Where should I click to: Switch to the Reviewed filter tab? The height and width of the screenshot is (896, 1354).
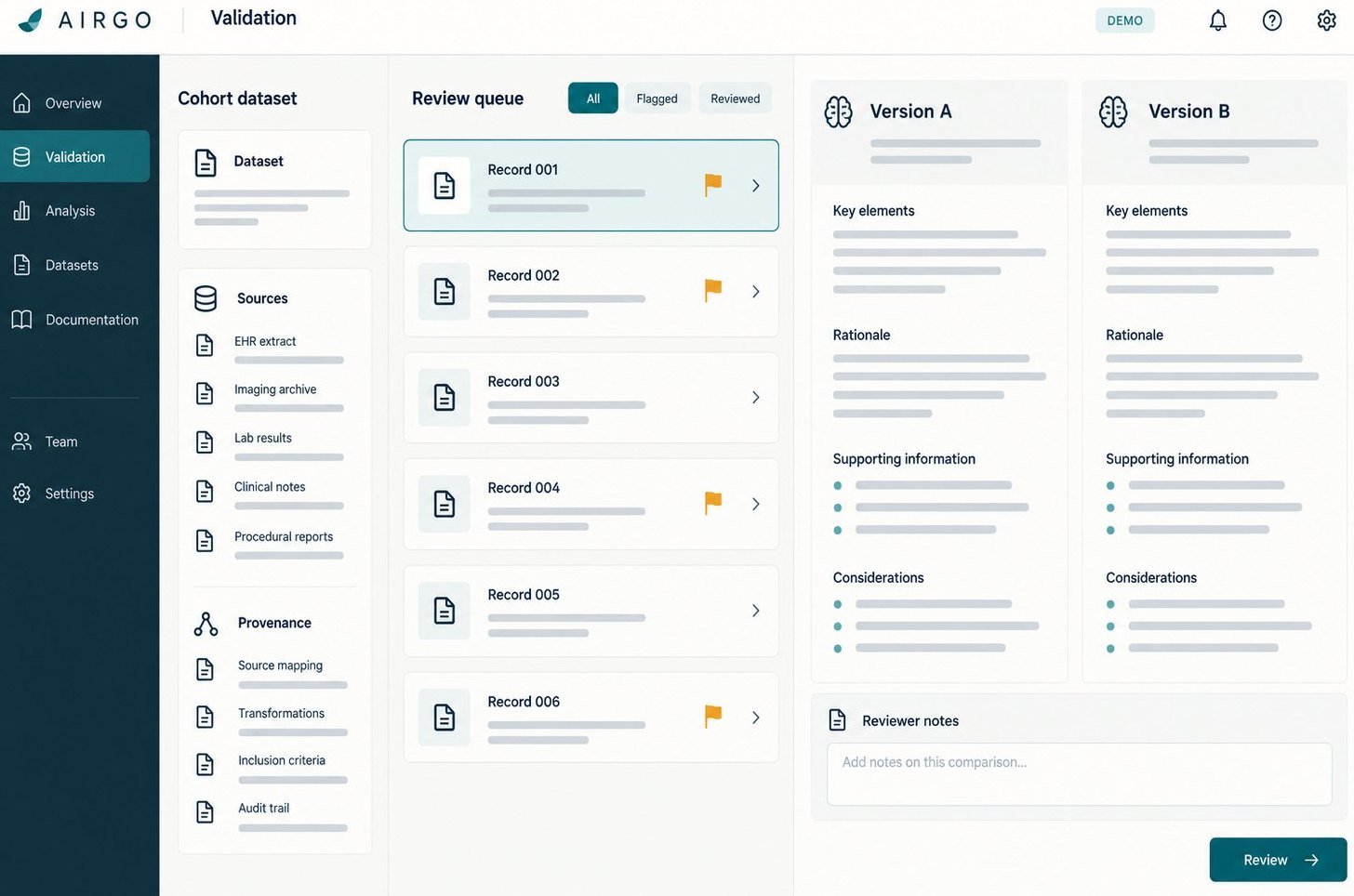coord(735,99)
